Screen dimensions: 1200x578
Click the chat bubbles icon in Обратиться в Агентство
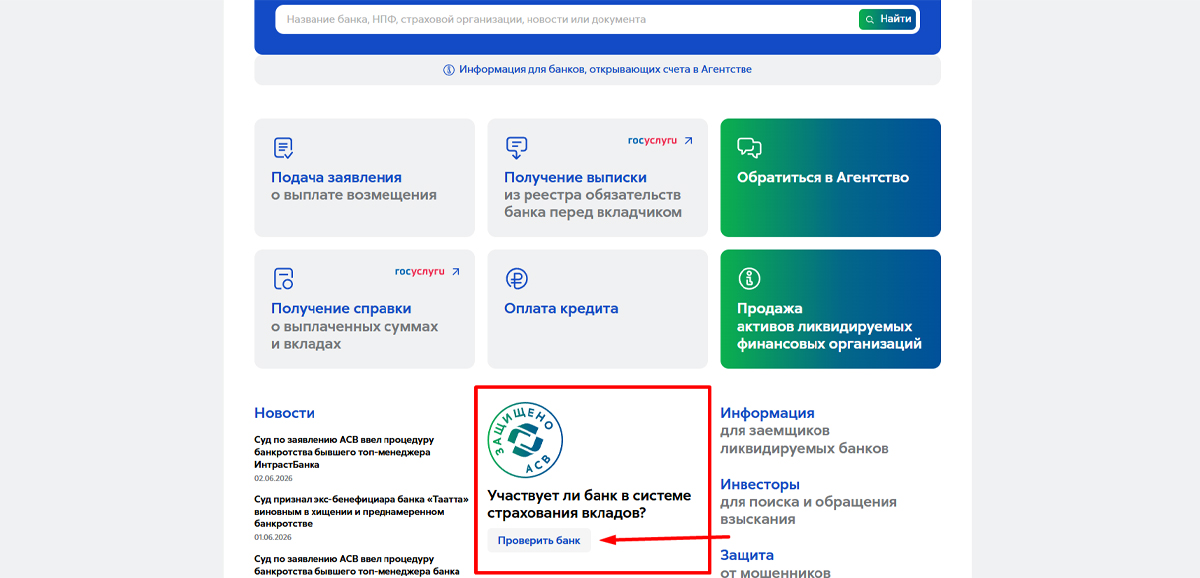point(750,148)
